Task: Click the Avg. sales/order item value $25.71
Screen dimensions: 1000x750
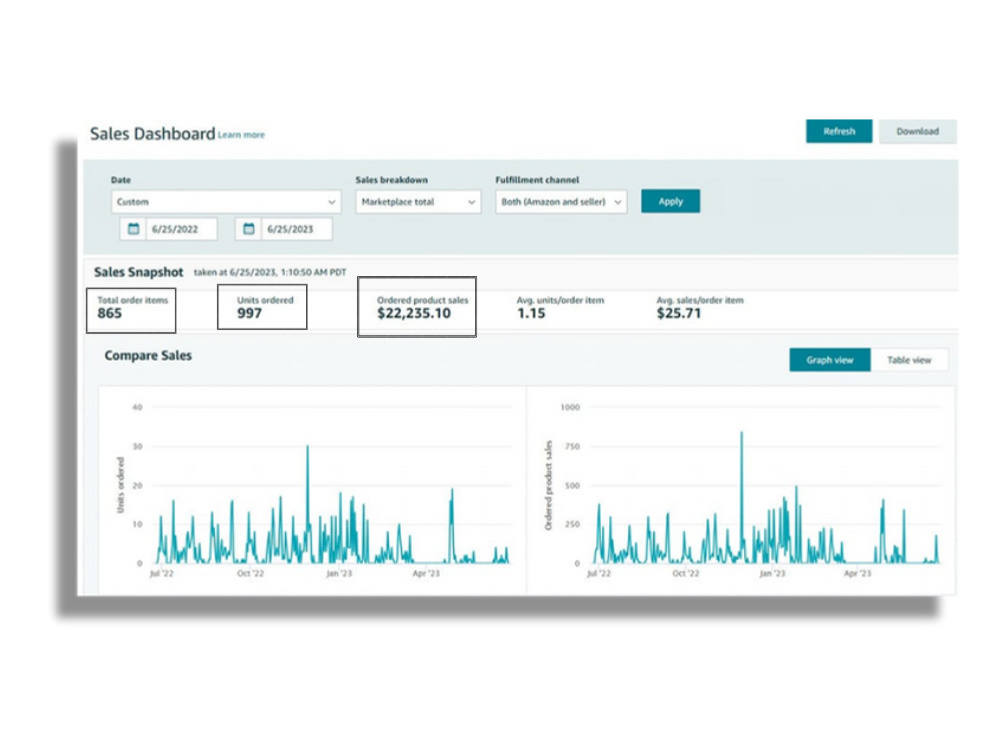Action: pos(679,313)
